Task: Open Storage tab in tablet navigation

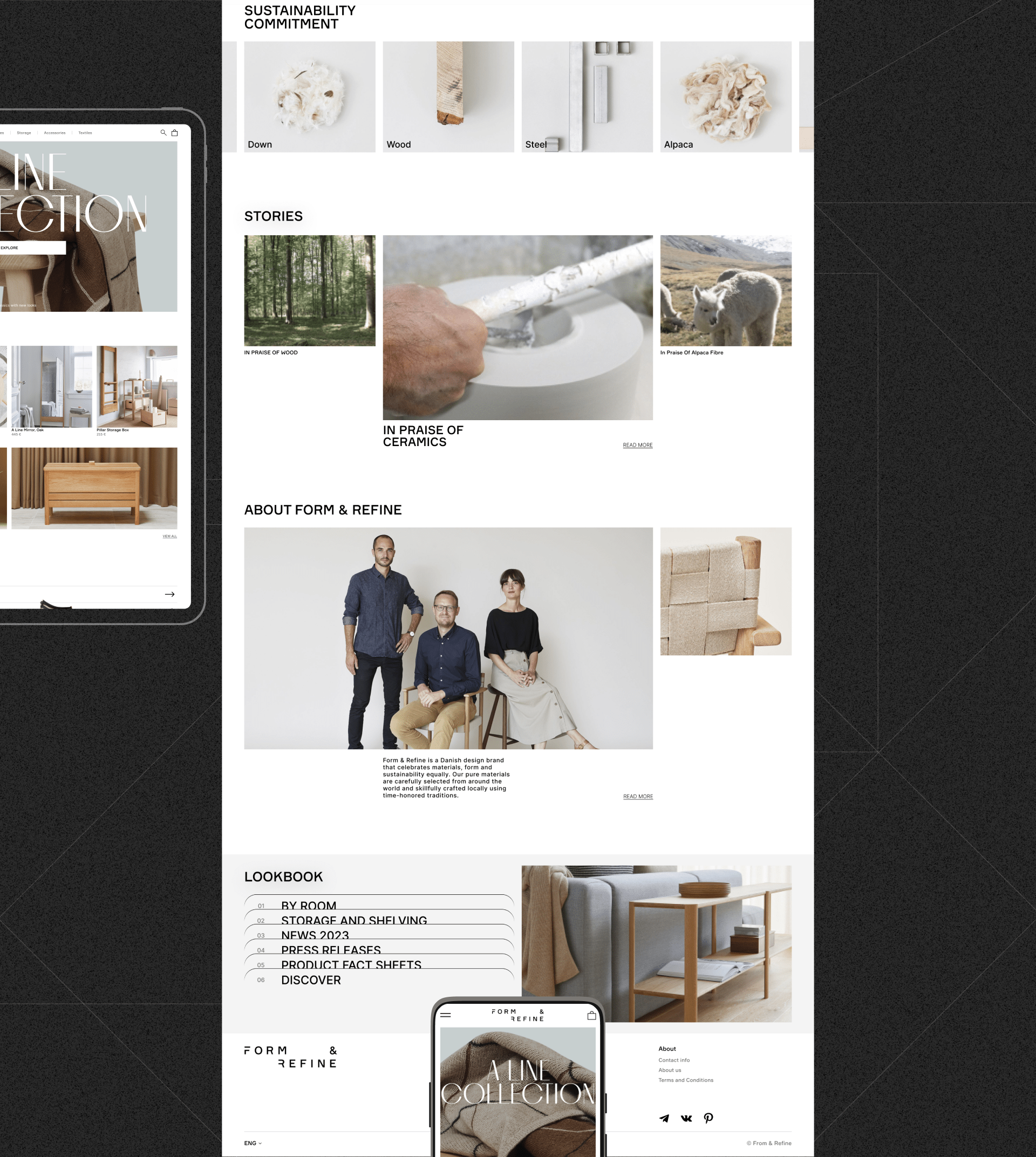Action: point(24,133)
